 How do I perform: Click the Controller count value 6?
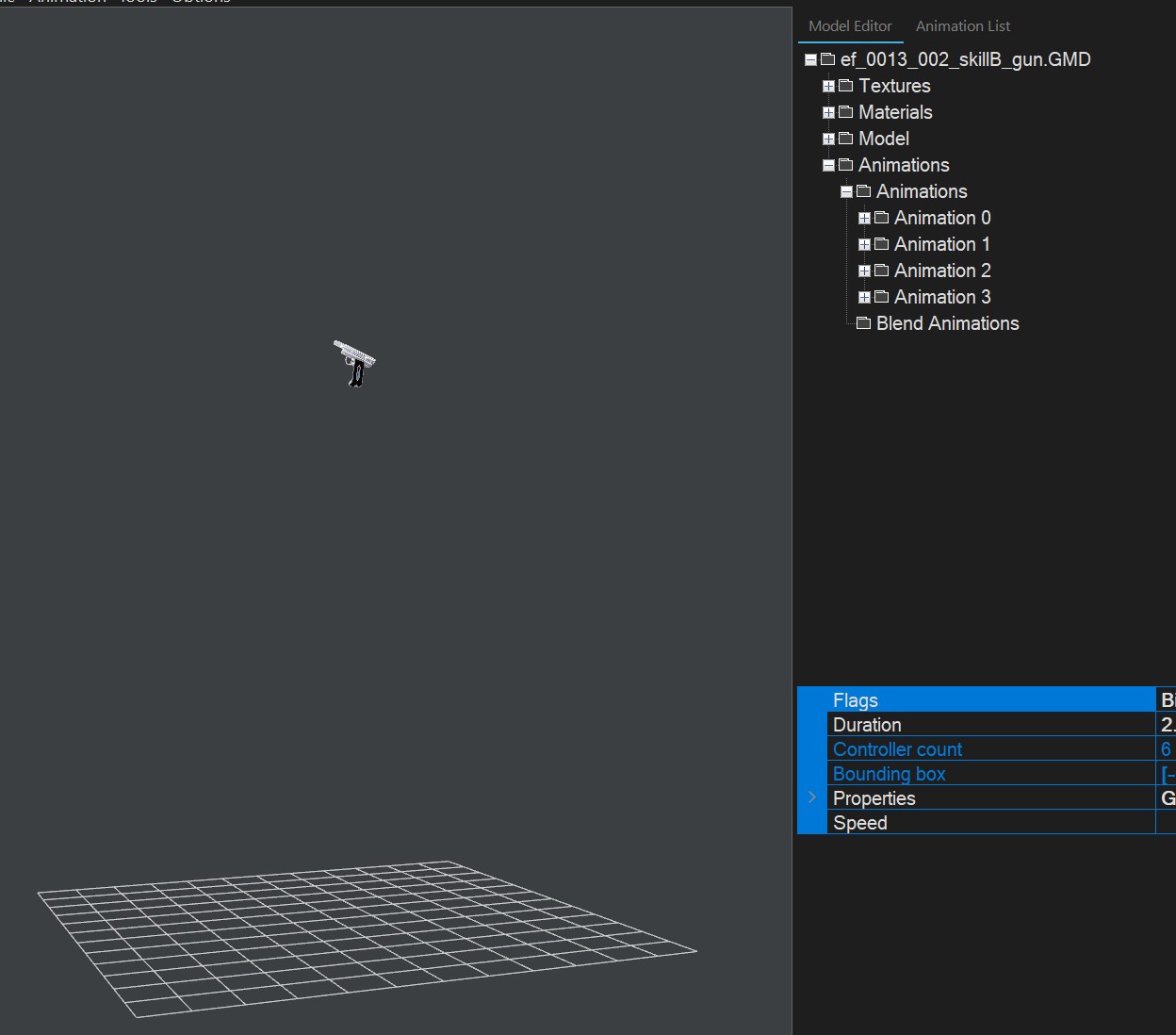click(1166, 749)
